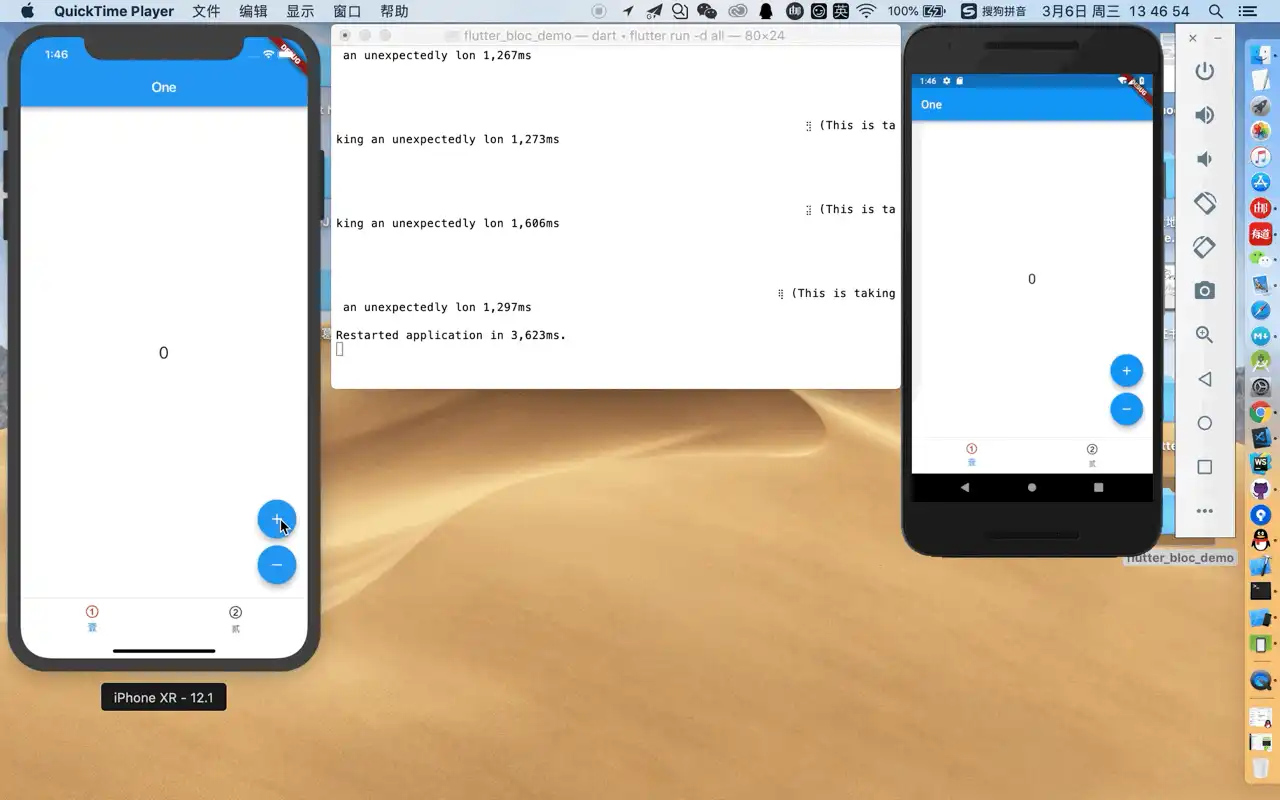The image size is (1280, 800).
Task: Select second bottom tab on Android emulator
Action: pyautogui.click(x=1092, y=455)
